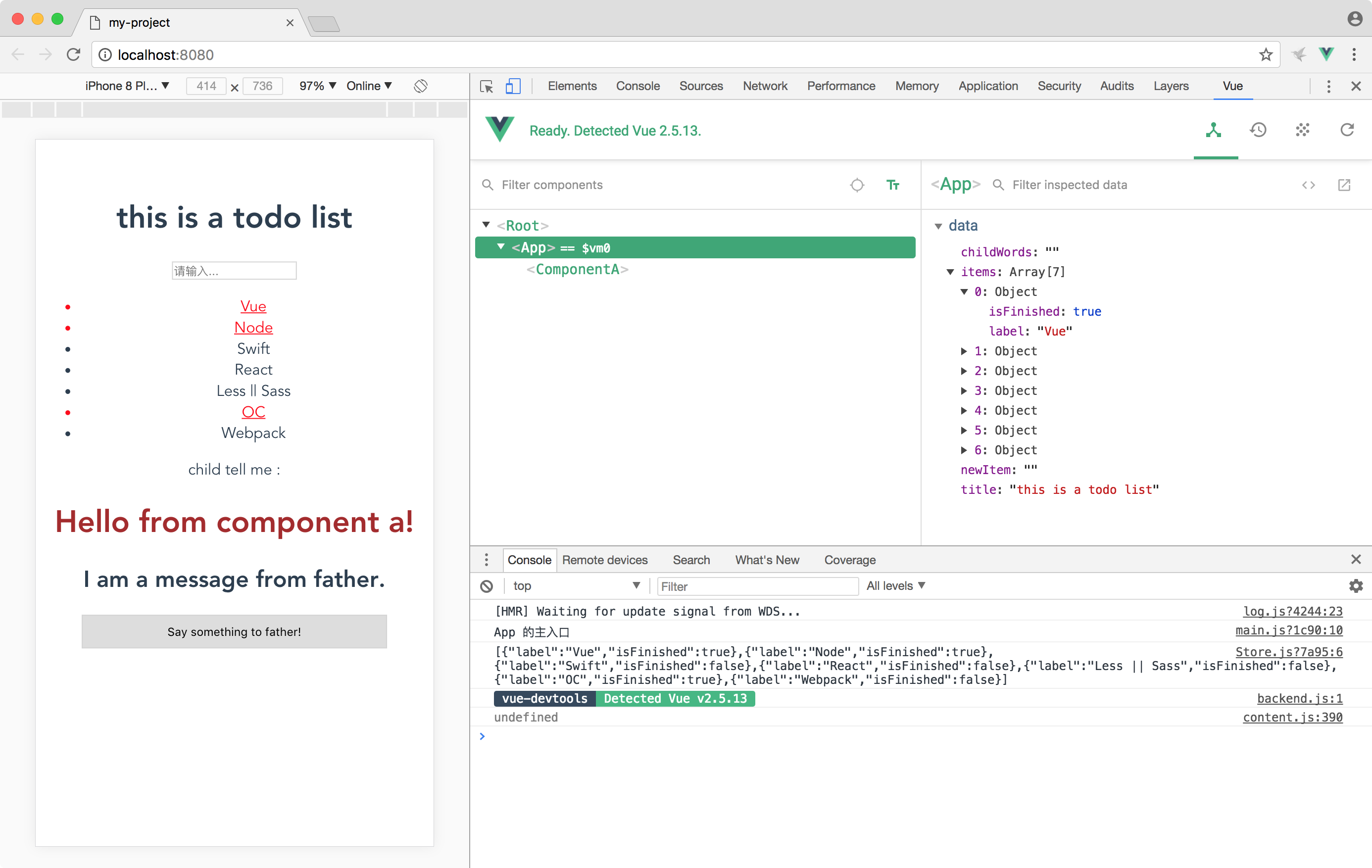
Task: Click the inspect DOM code brackets icon
Action: tap(1308, 185)
